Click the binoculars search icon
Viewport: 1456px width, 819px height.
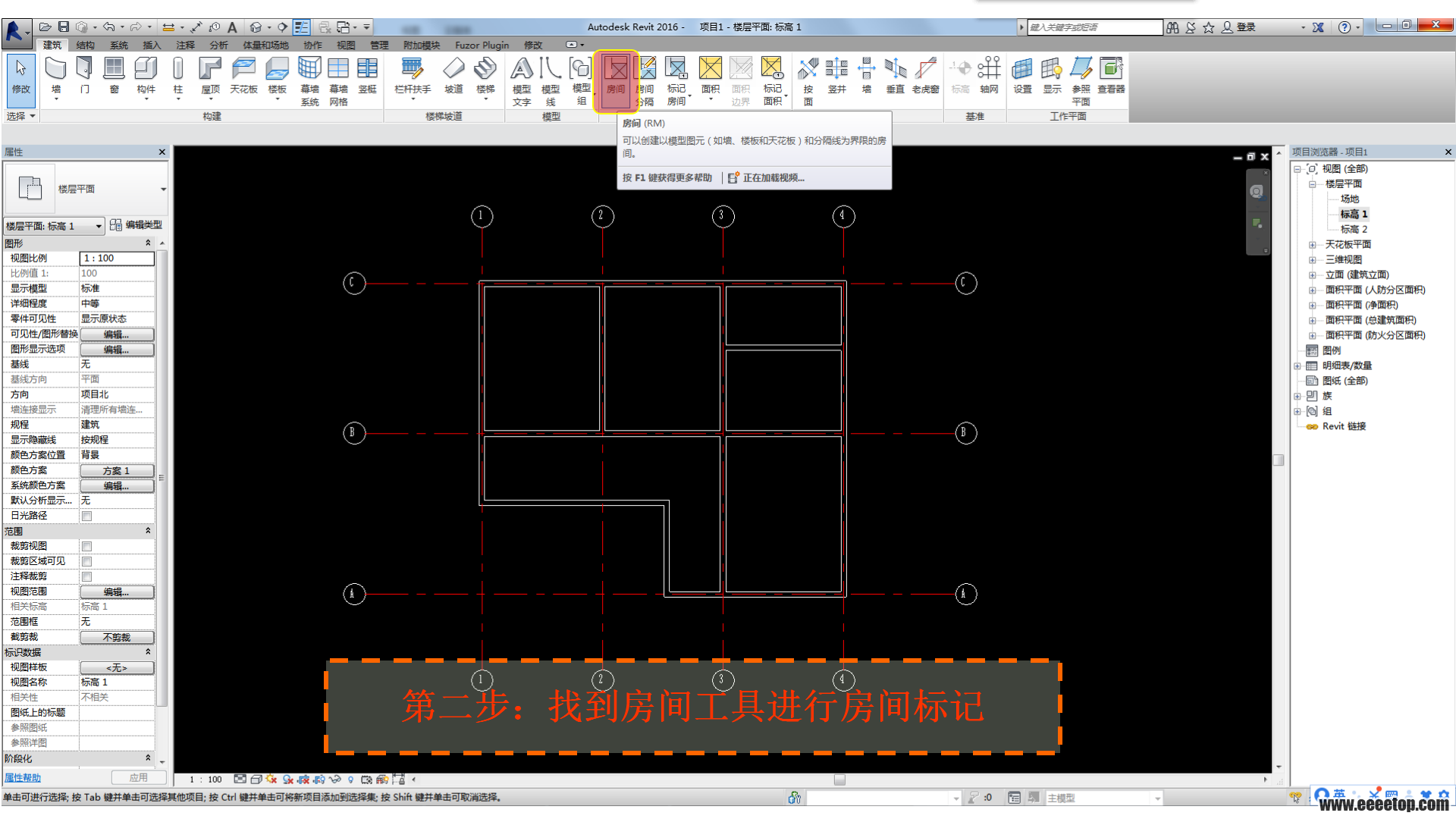(x=1172, y=27)
